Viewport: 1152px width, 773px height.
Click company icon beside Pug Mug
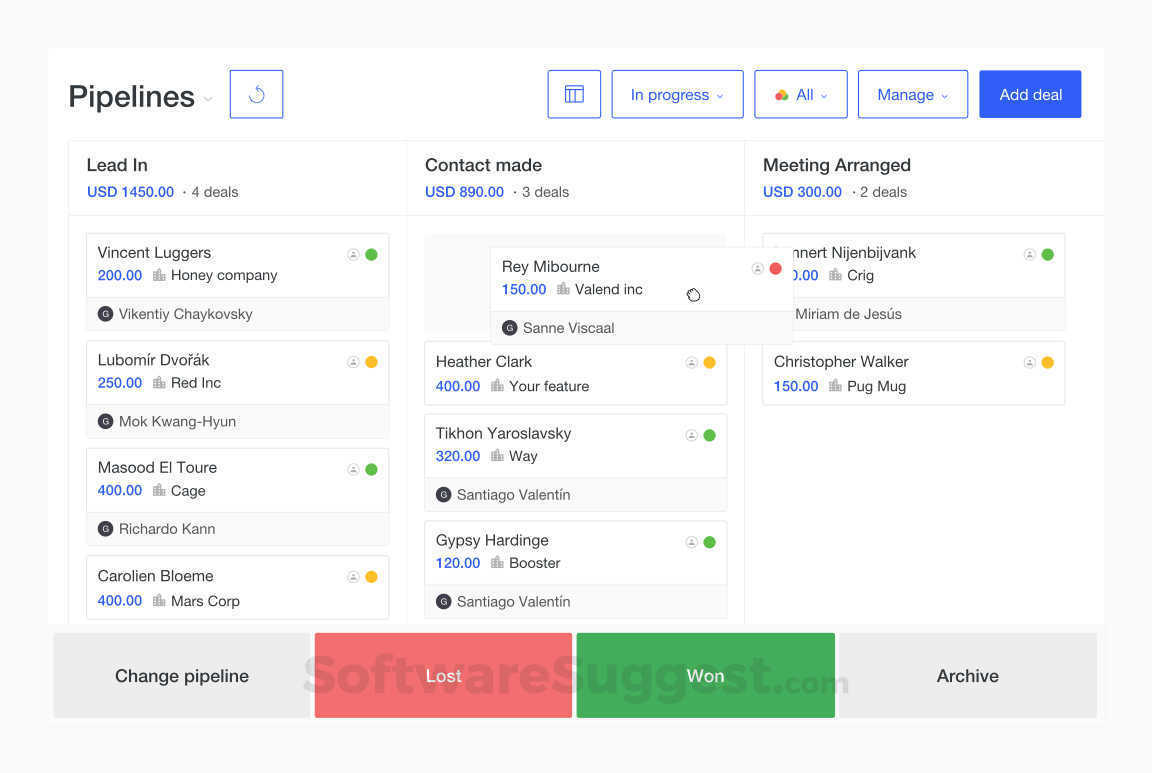835,386
